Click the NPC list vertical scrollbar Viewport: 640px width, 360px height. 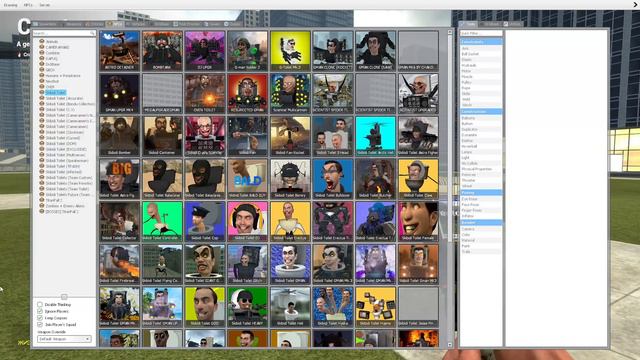tap(450, 188)
